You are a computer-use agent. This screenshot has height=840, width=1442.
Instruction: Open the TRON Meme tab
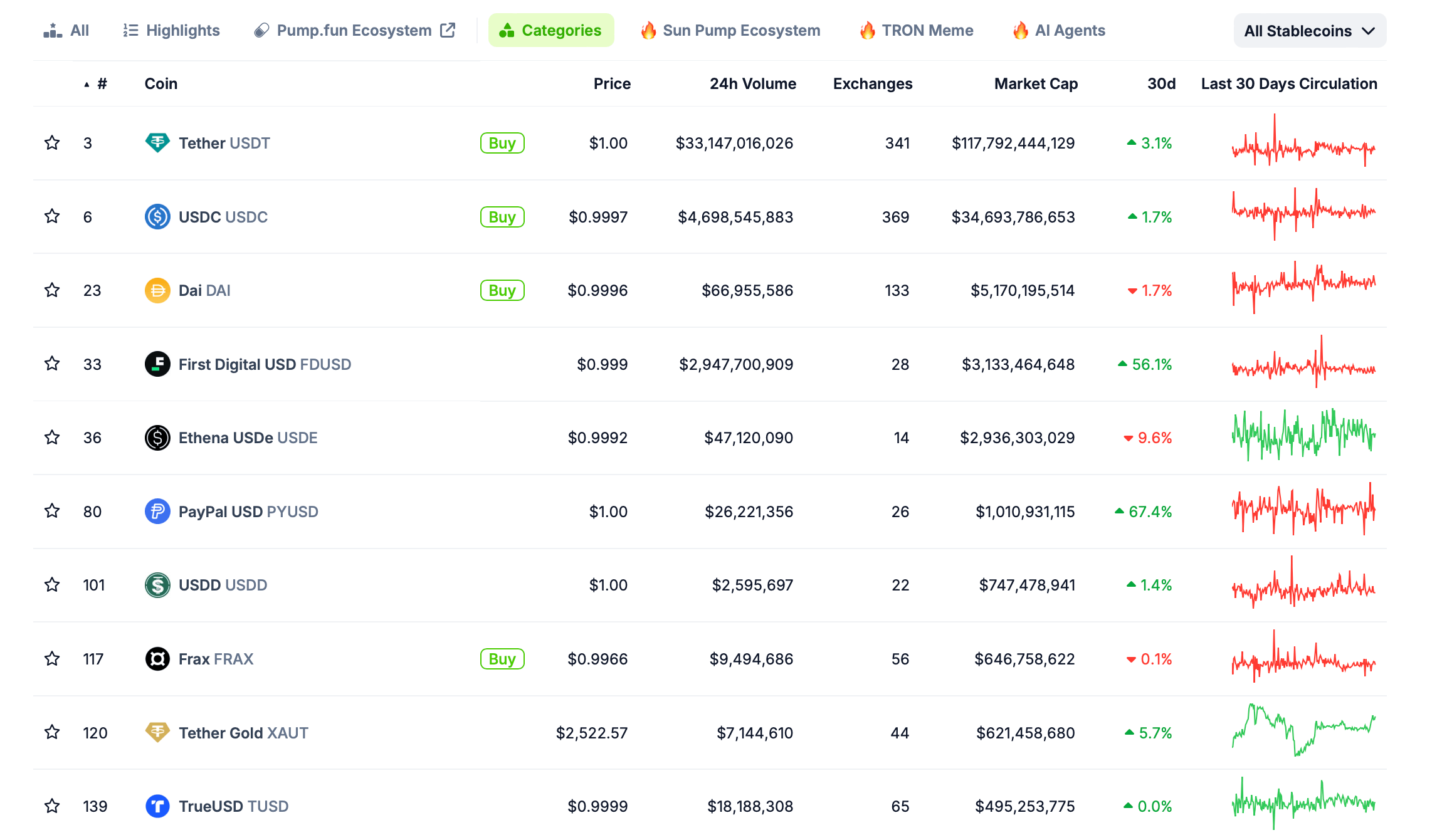point(916,30)
